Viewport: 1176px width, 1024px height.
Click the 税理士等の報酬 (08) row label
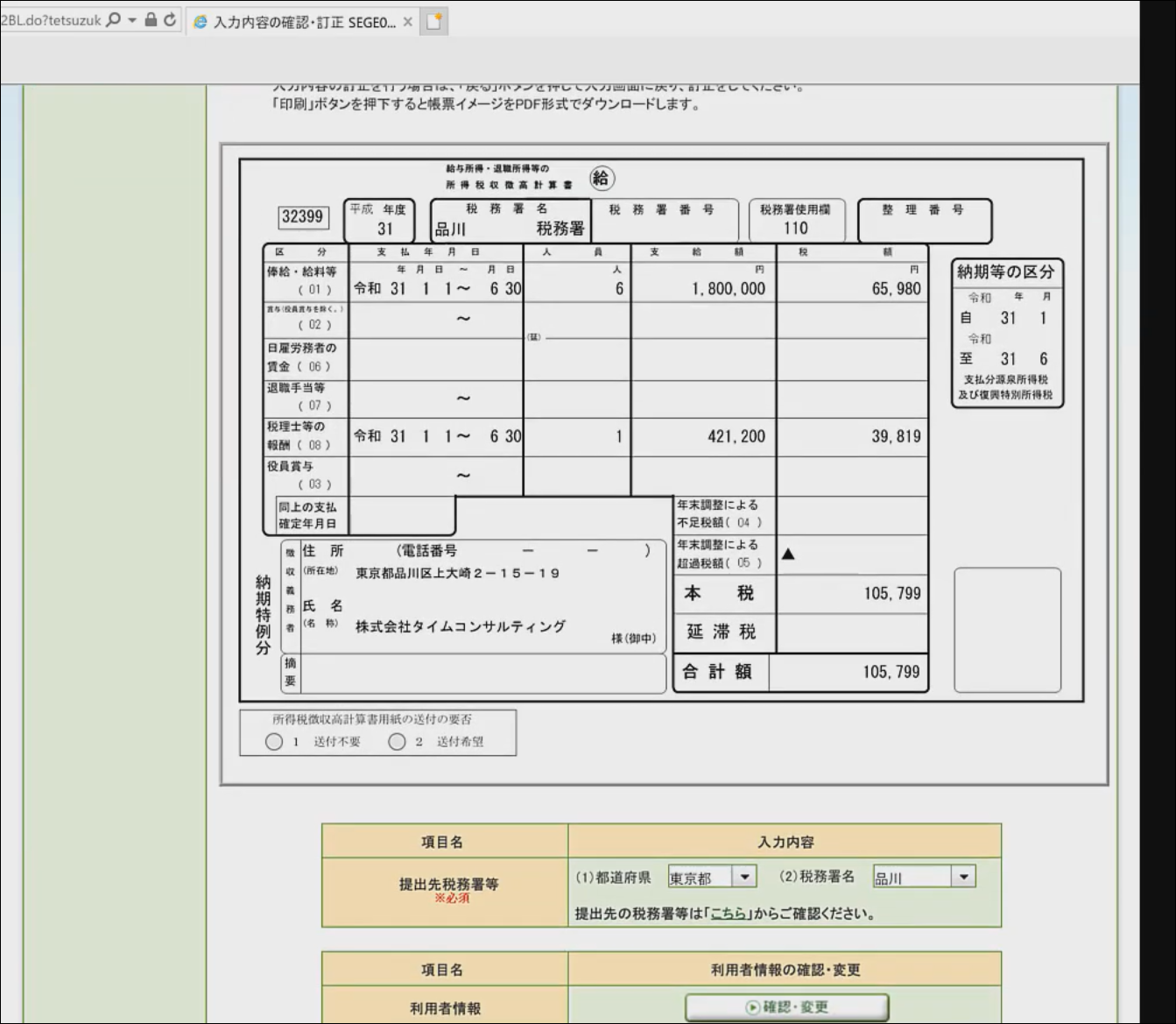click(x=299, y=435)
